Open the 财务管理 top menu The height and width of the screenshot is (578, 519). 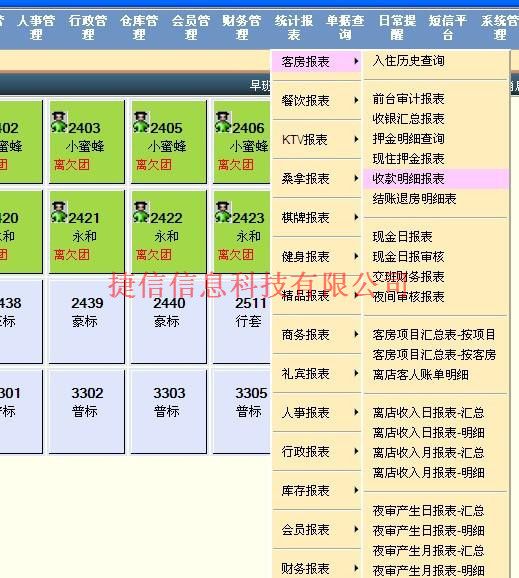(x=242, y=28)
